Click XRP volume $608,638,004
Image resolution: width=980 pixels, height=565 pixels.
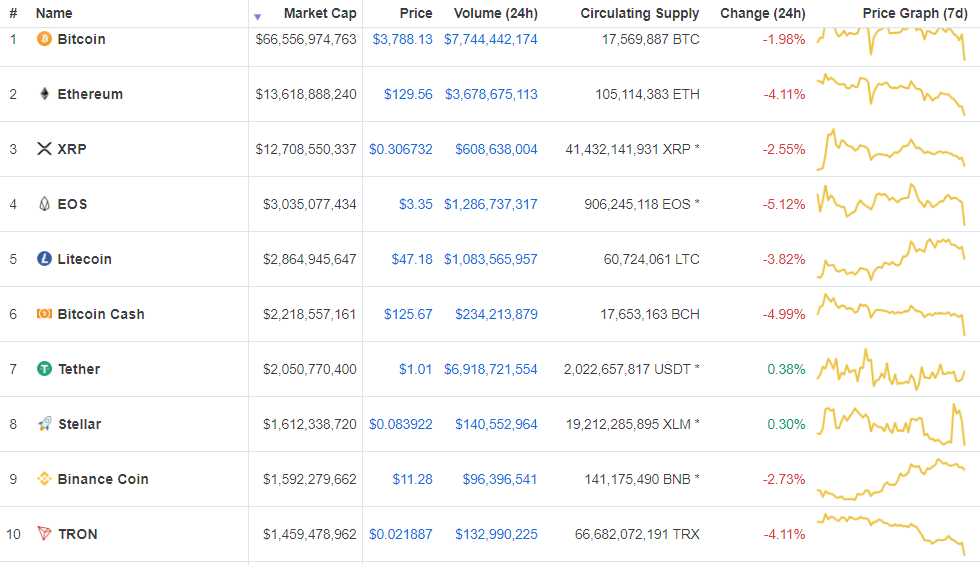(496, 149)
